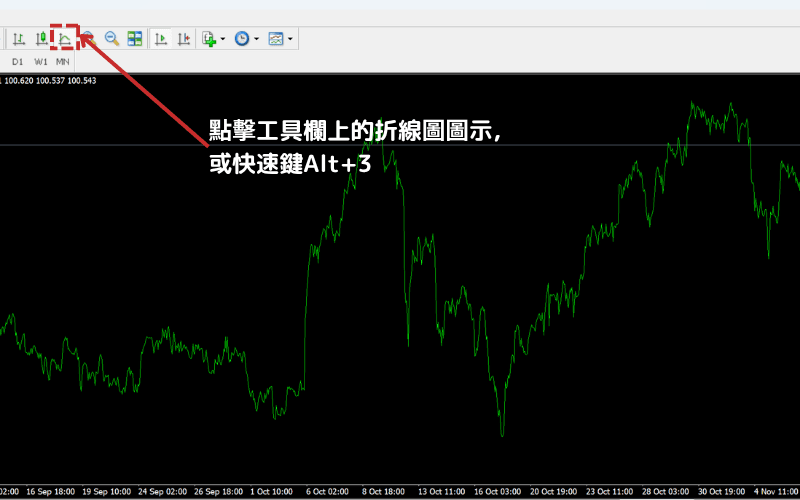Select the W1 weekly timeframe

(41, 62)
